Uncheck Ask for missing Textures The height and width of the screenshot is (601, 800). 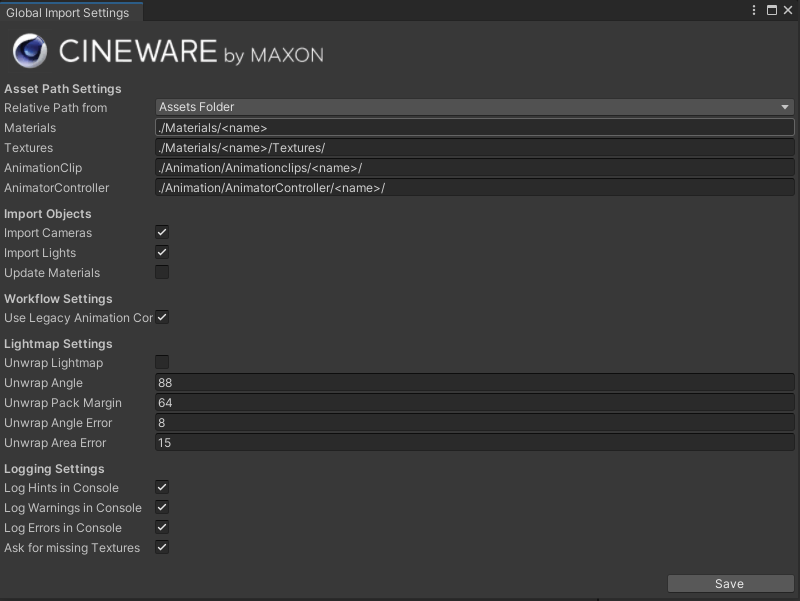coord(162,547)
